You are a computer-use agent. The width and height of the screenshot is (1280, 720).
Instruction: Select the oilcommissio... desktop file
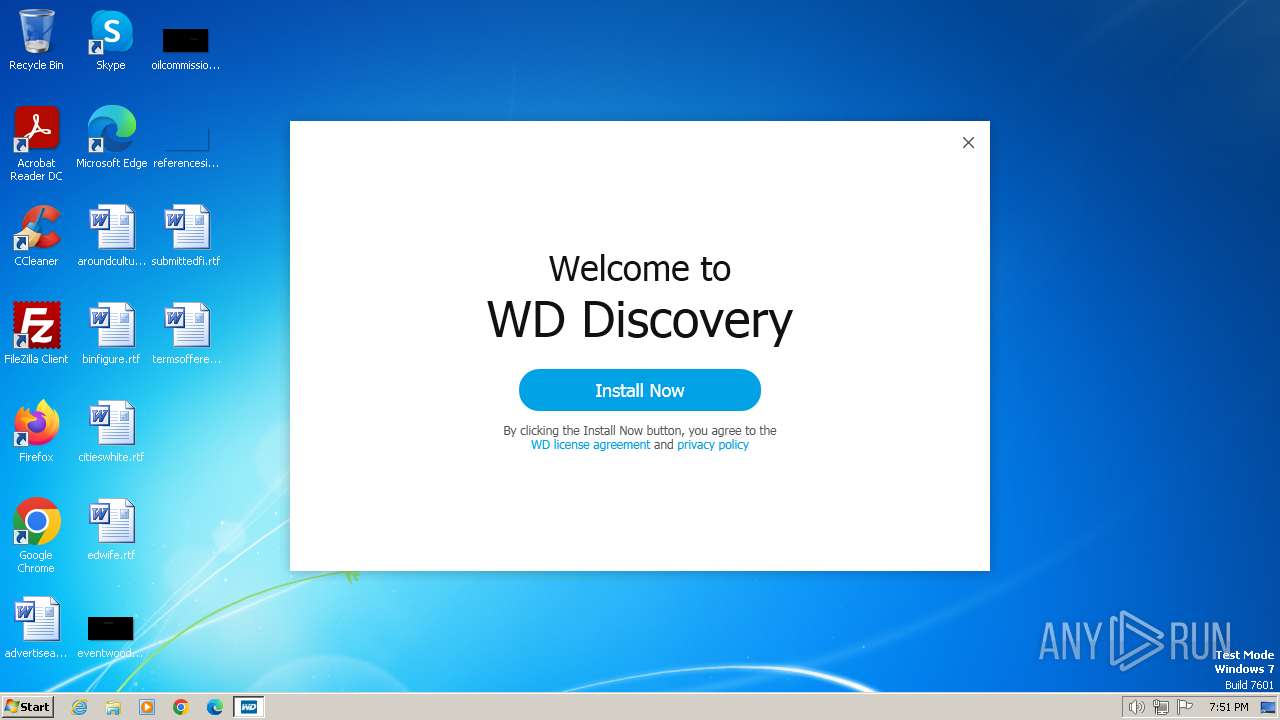186,49
